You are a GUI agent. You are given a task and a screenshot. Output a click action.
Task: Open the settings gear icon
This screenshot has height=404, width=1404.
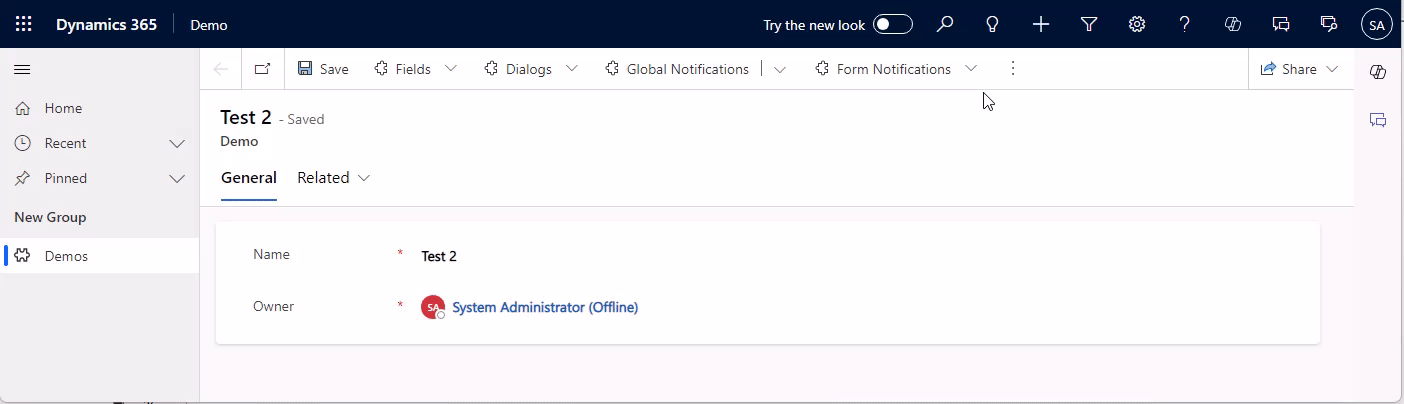1137,25
